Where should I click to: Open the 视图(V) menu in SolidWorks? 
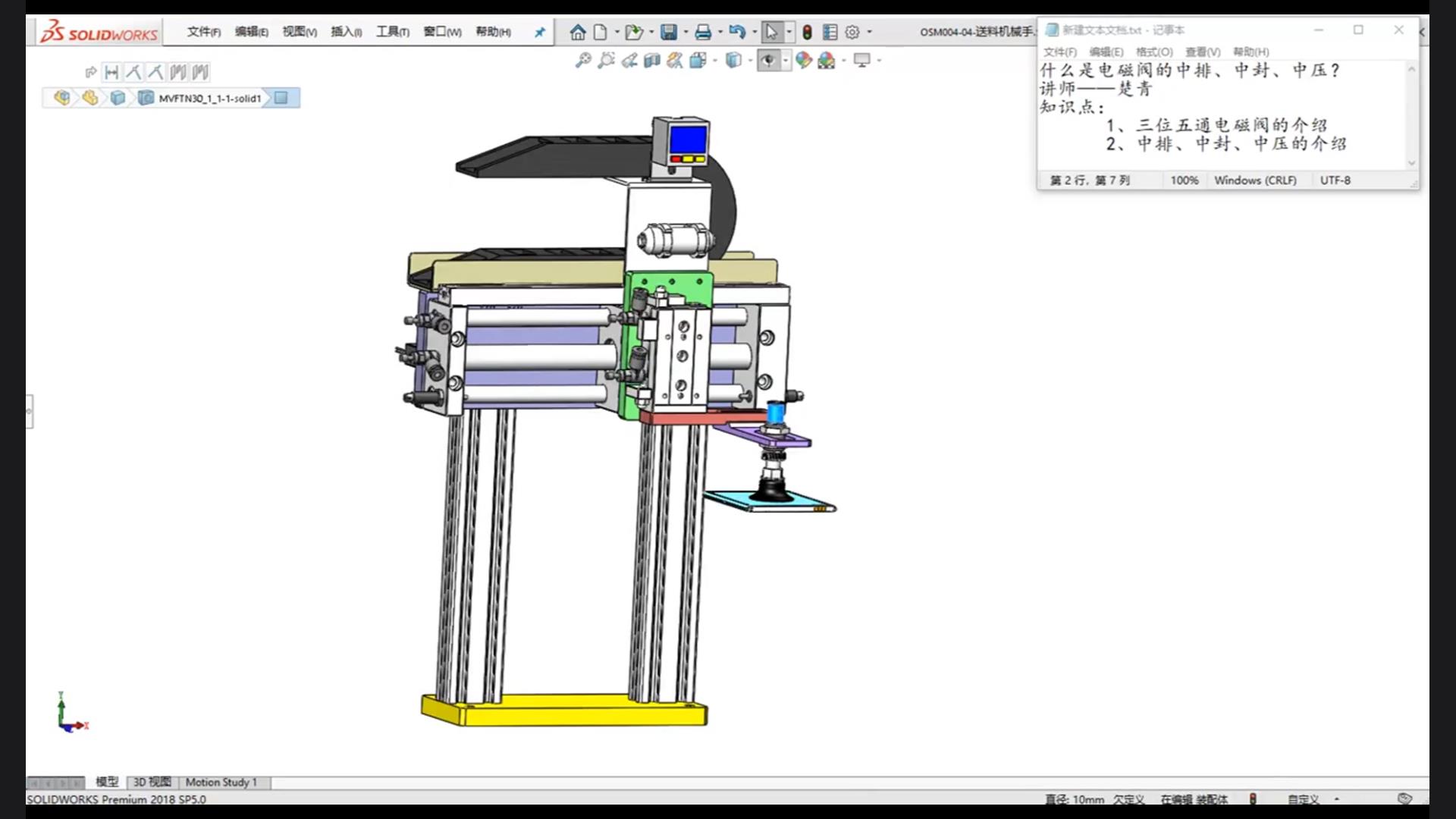pyautogui.click(x=300, y=32)
